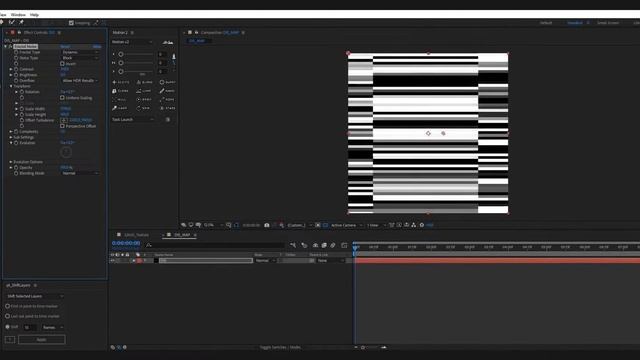Open the Task Launch dropdown

(x=133, y=120)
